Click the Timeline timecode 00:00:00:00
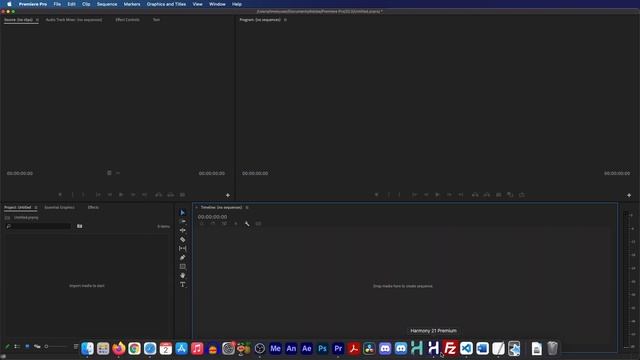The height and width of the screenshot is (360, 640). 212,217
